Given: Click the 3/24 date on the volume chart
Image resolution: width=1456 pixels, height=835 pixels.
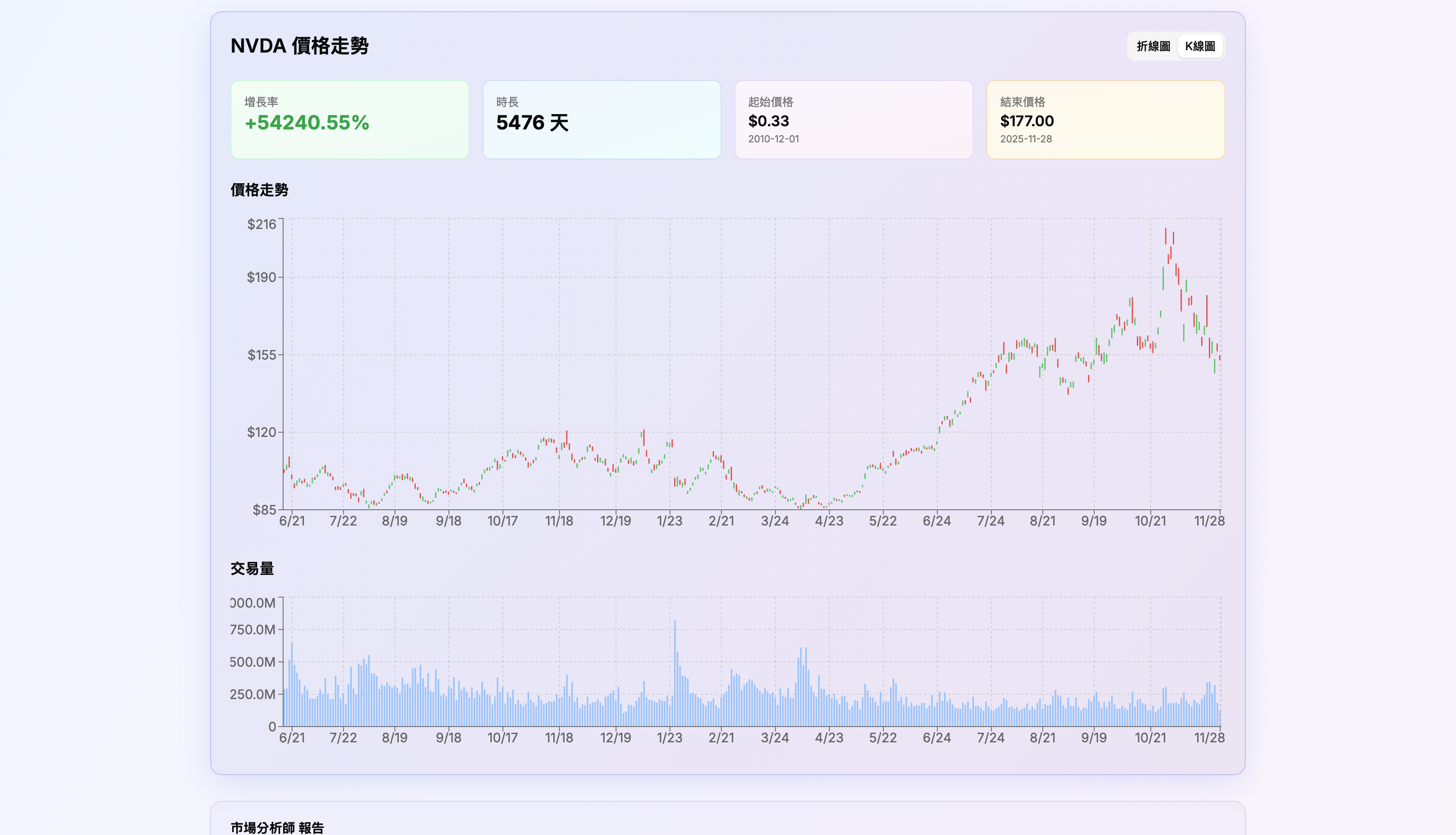Looking at the screenshot, I should [775, 738].
